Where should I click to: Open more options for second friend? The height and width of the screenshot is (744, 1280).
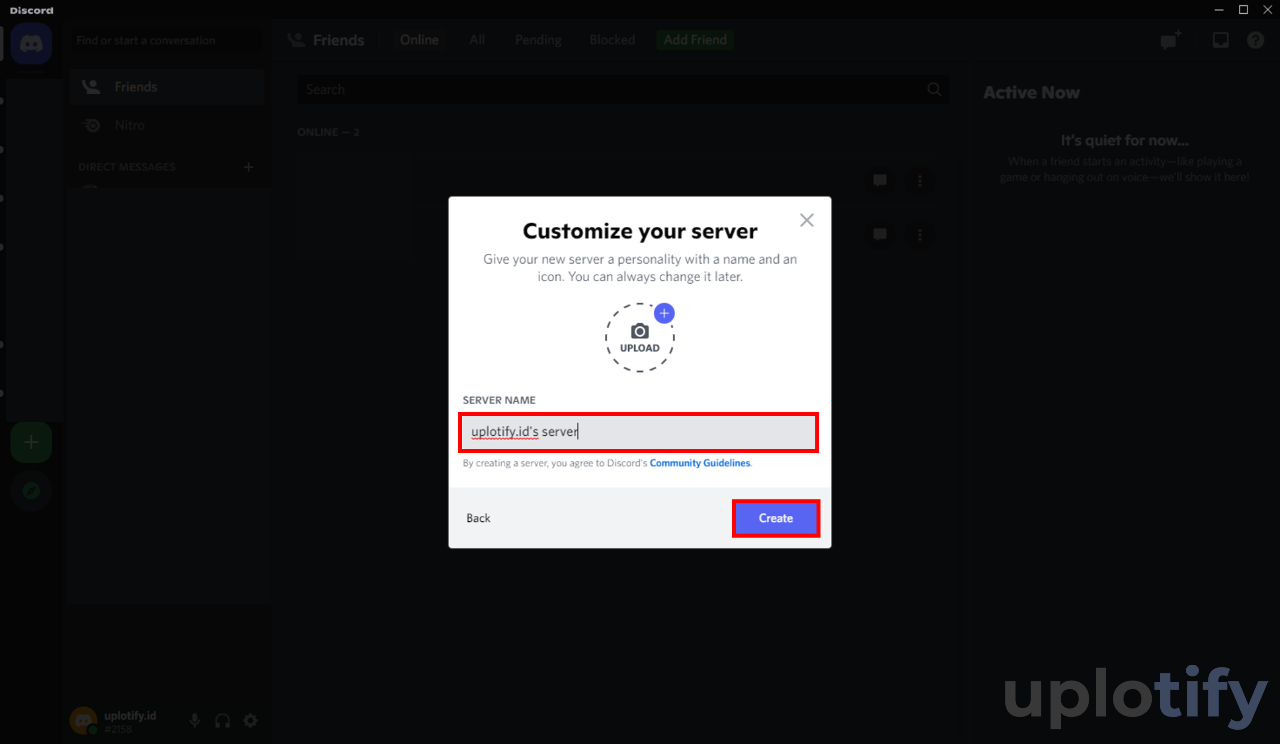pos(920,235)
